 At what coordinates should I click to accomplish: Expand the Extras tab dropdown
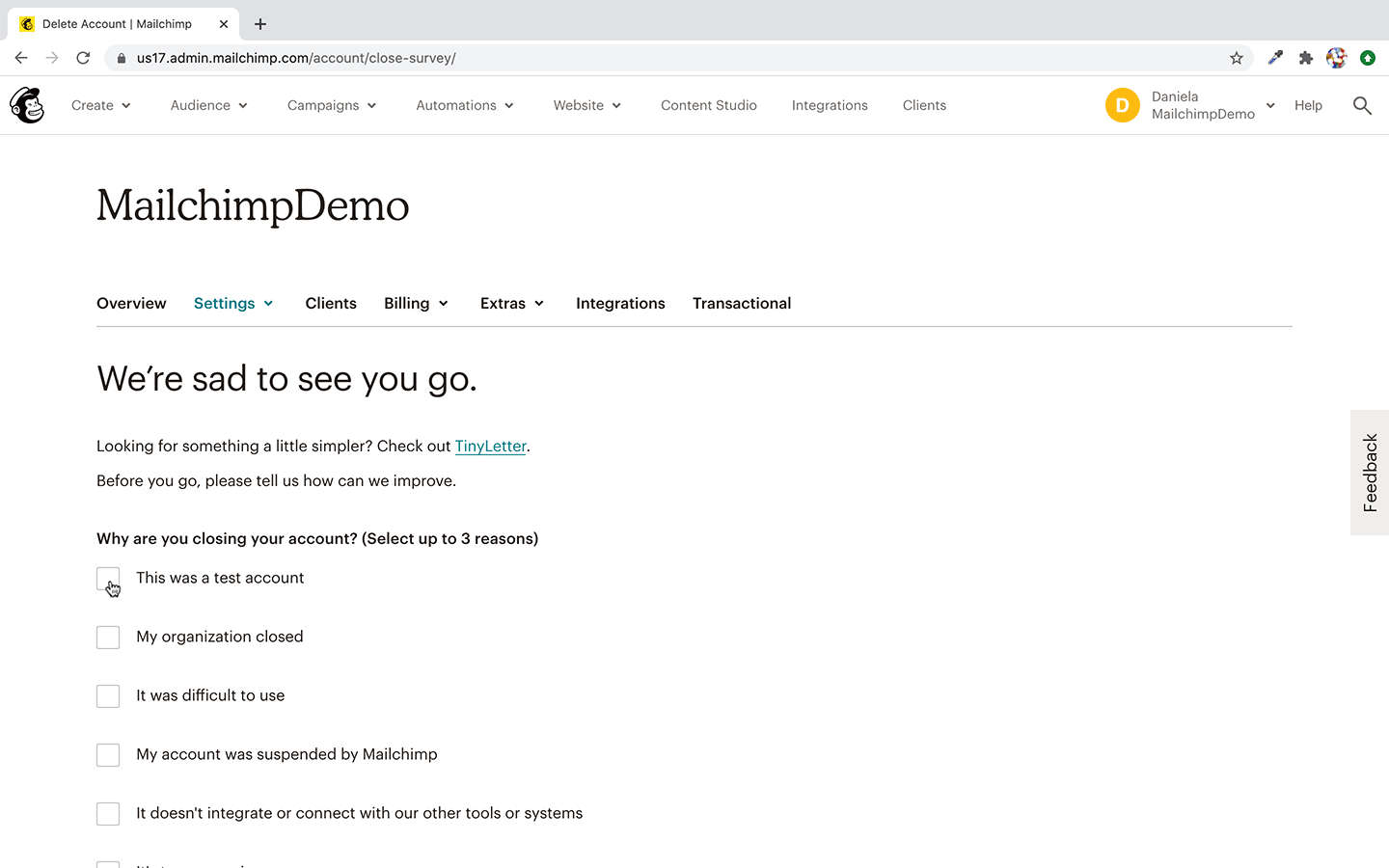coord(513,303)
